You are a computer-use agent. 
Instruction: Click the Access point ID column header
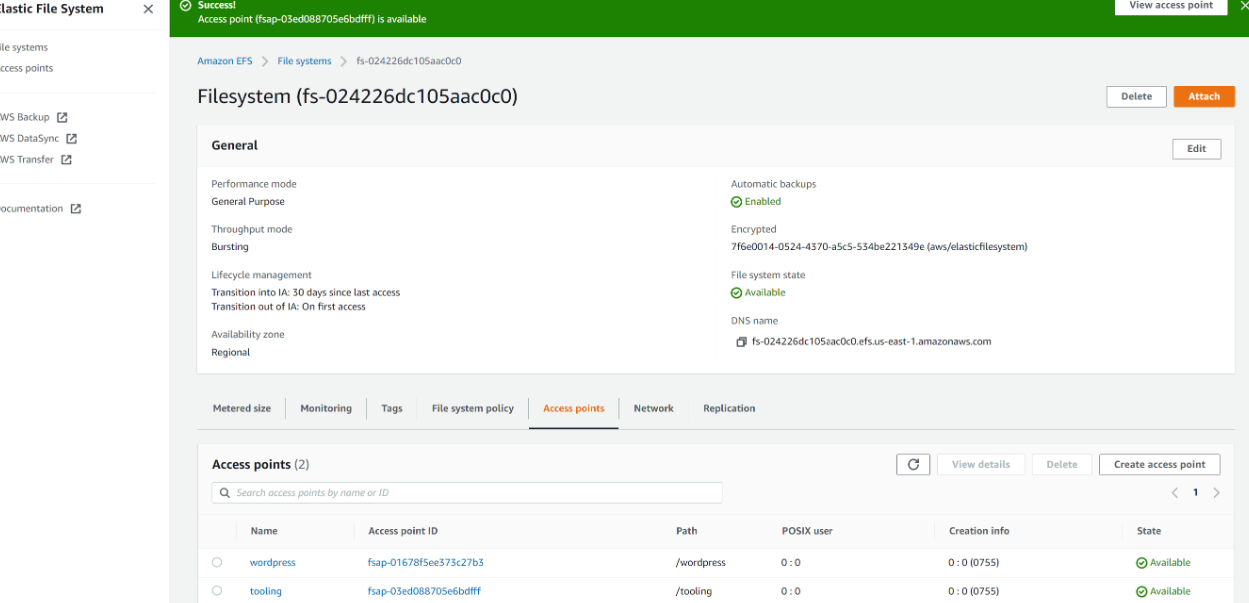click(x=403, y=531)
